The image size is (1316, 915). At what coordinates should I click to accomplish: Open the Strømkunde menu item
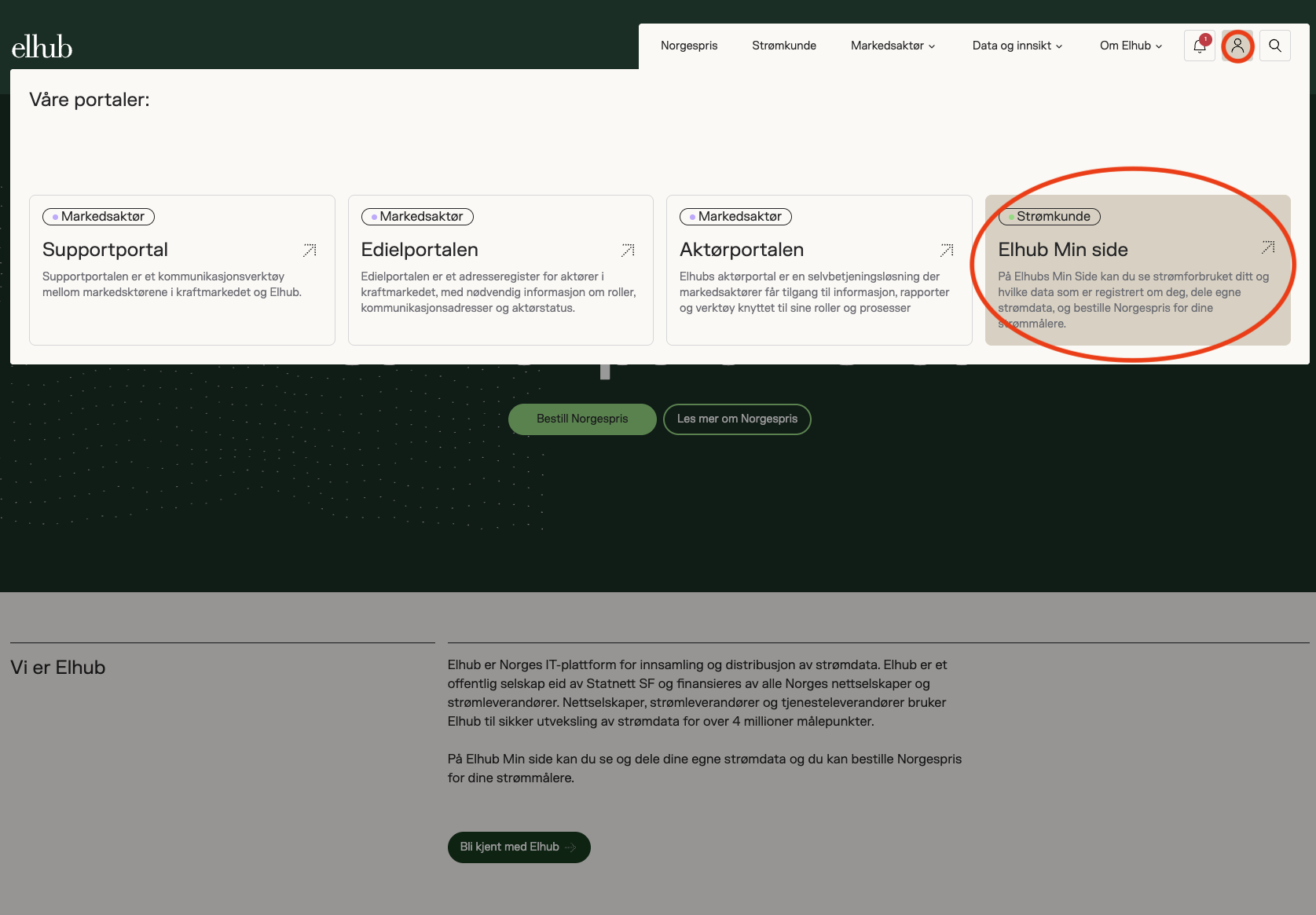(x=784, y=46)
